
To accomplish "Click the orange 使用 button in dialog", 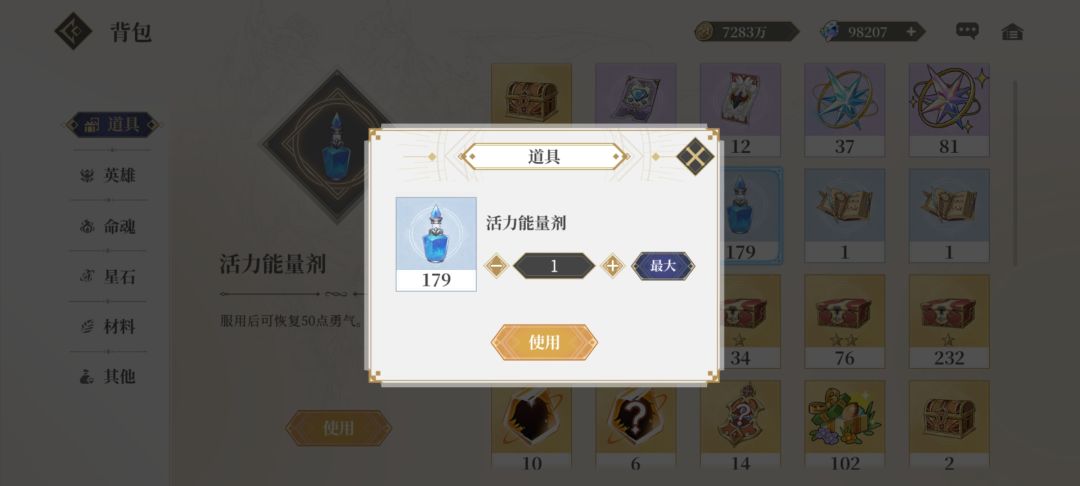I will coord(544,342).
